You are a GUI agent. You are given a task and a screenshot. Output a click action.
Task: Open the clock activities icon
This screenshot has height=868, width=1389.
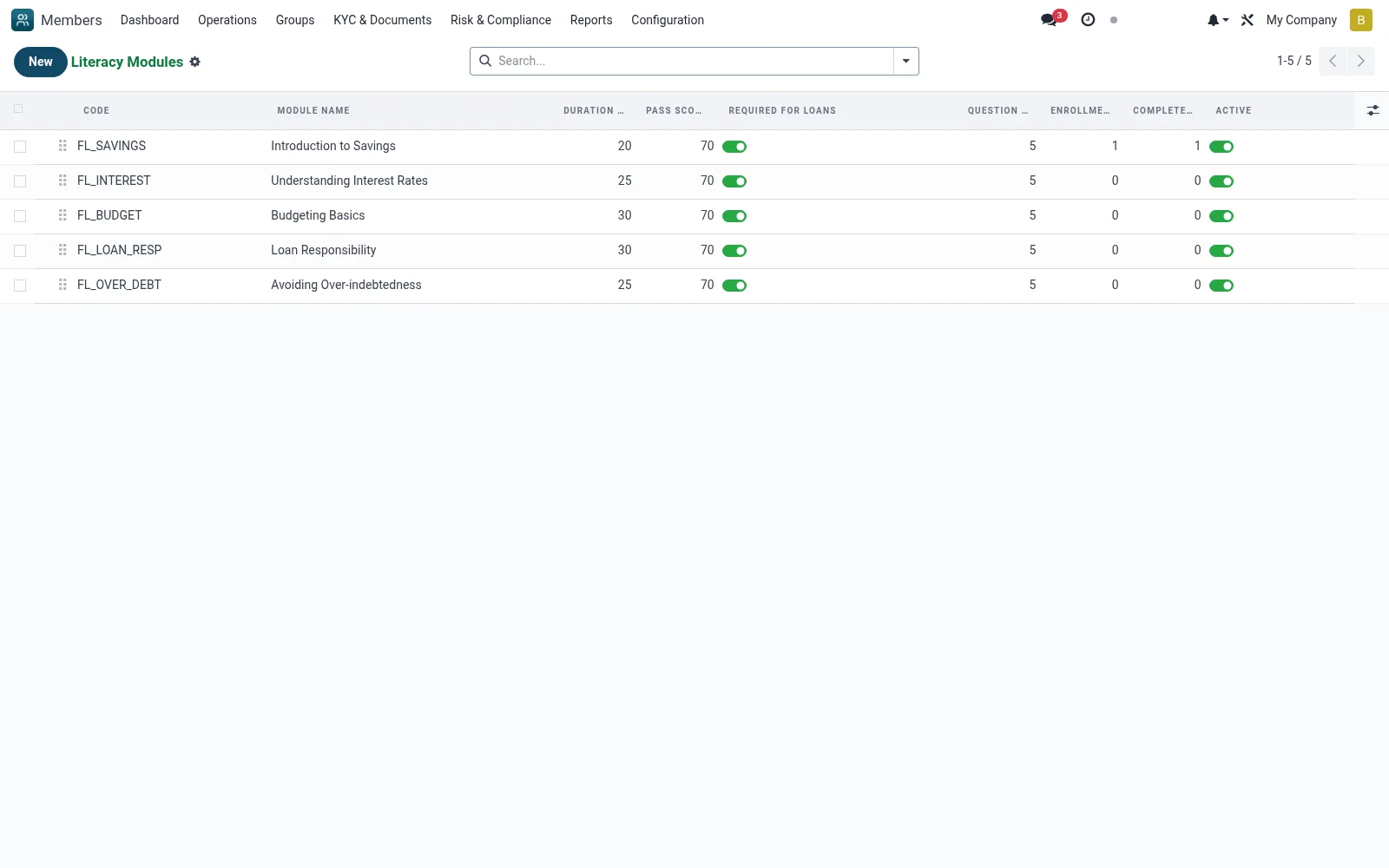(1088, 20)
